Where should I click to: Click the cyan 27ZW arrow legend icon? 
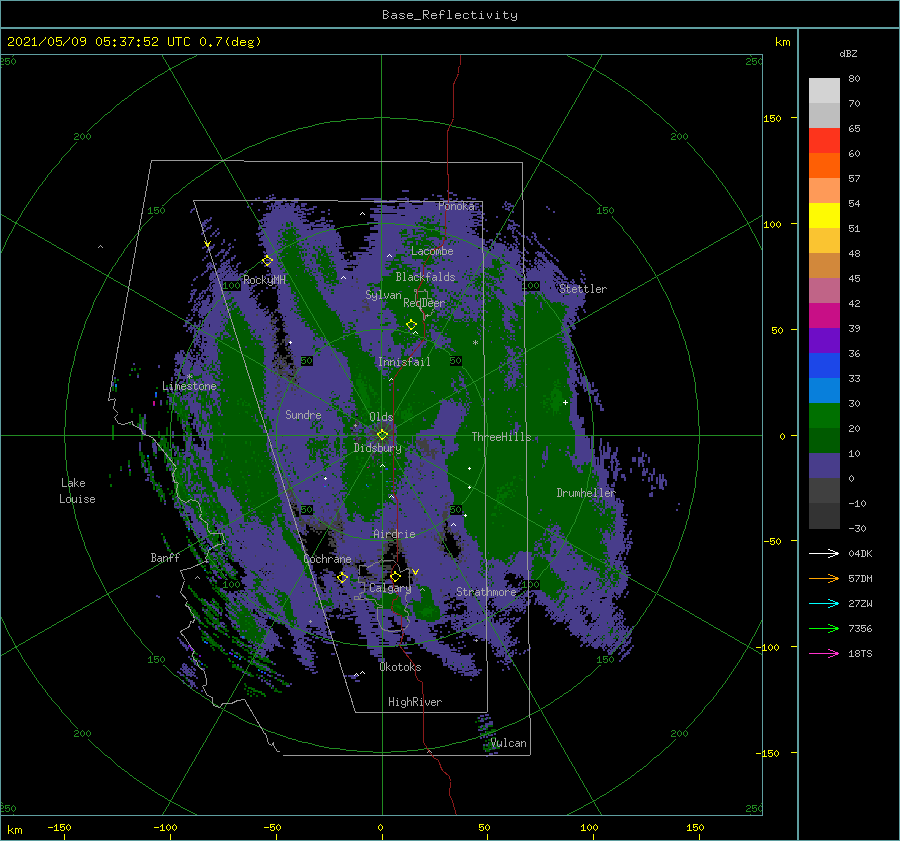(x=824, y=603)
